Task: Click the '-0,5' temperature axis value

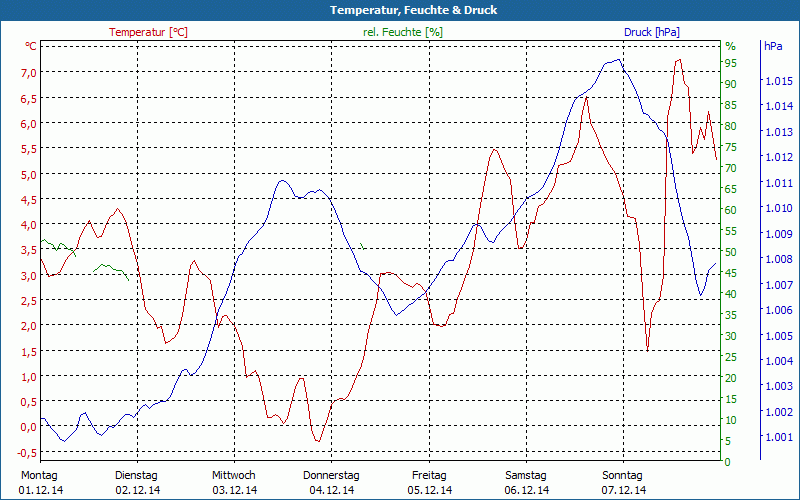Action: click(27, 453)
